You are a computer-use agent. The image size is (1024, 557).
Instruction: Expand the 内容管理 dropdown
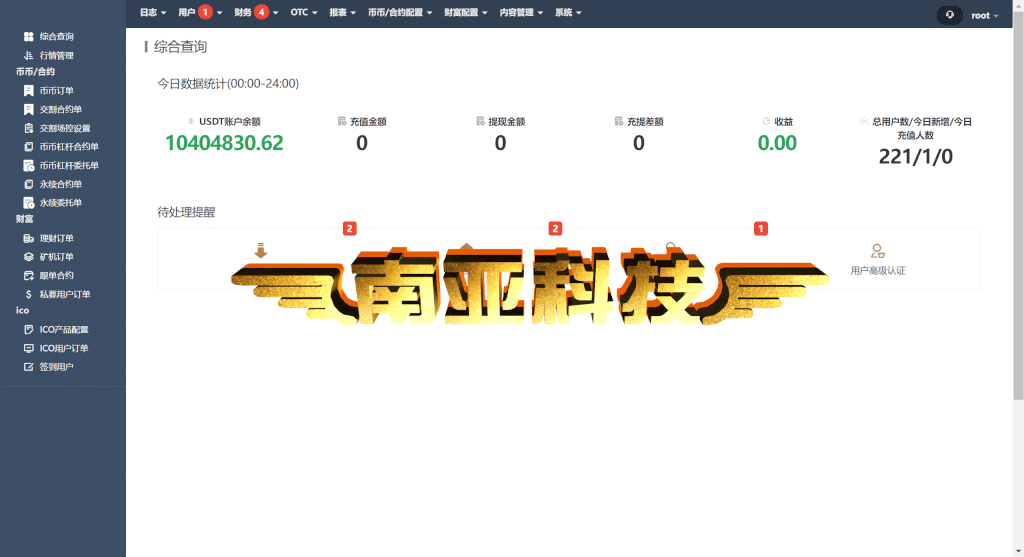pos(521,12)
